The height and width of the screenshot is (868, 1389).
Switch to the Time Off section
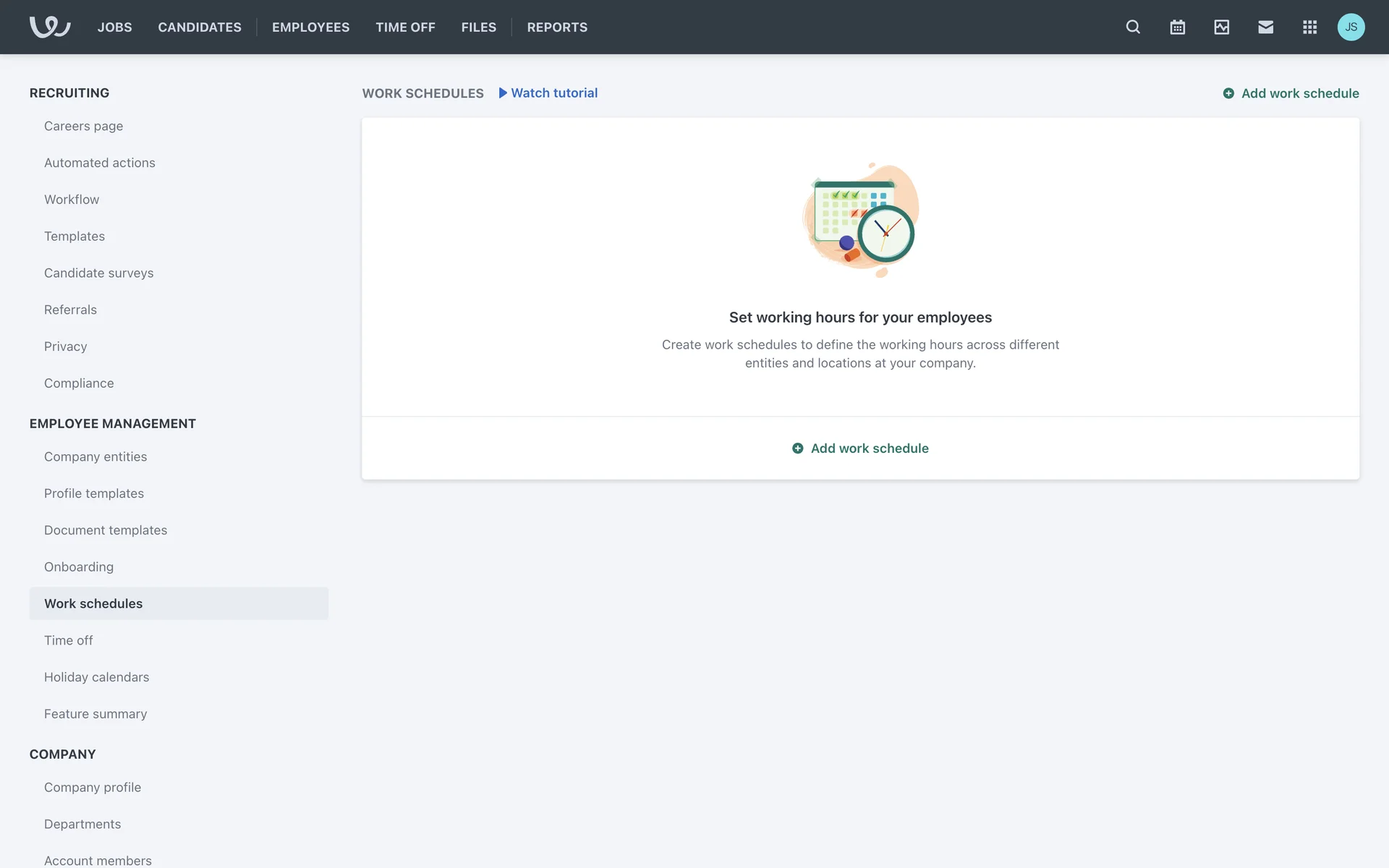click(405, 27)
